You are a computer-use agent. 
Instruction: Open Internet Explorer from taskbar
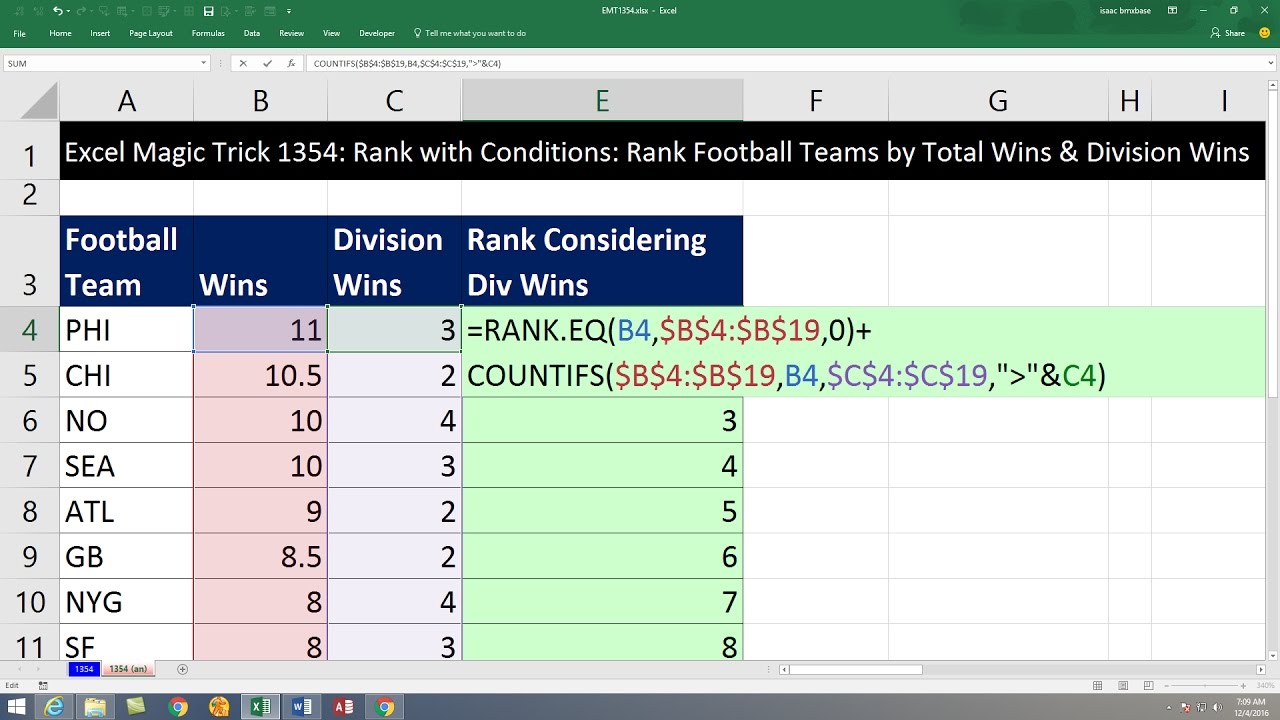point(53,707)
